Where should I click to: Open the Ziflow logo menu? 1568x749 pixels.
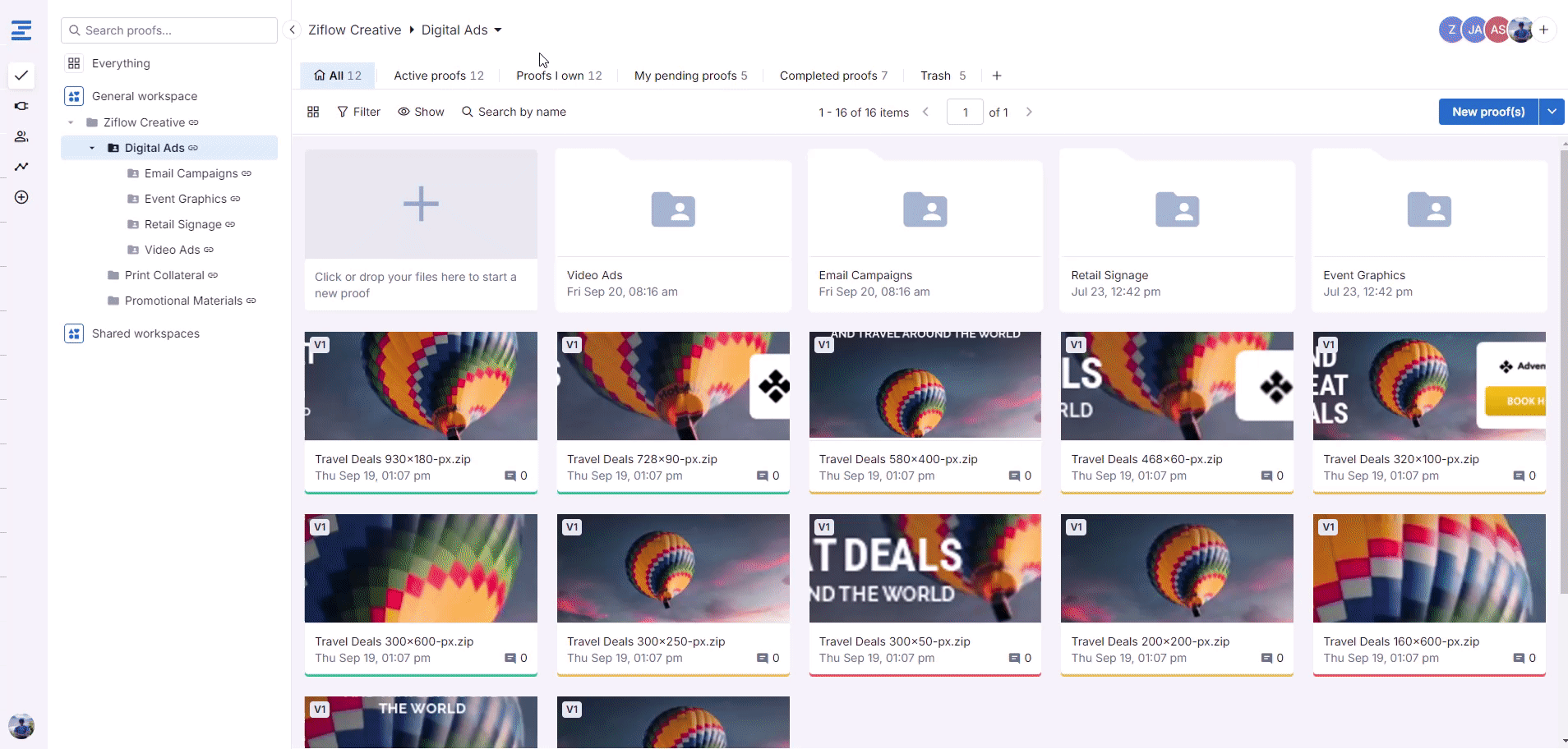pyautogui.click(x=21, y=30)
